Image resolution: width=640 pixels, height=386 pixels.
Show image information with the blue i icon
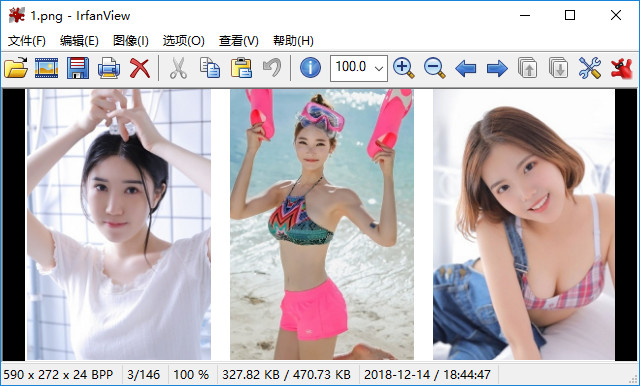point(310,68)
